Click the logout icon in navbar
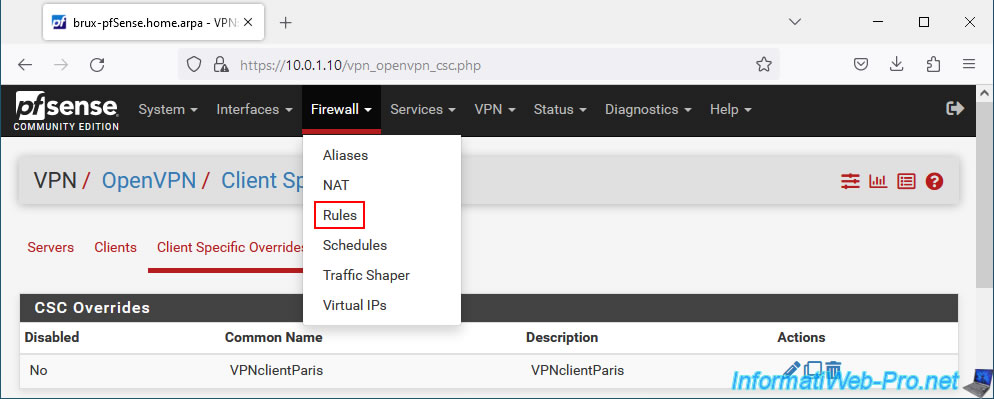994x399 pixels. pos(954,108)
